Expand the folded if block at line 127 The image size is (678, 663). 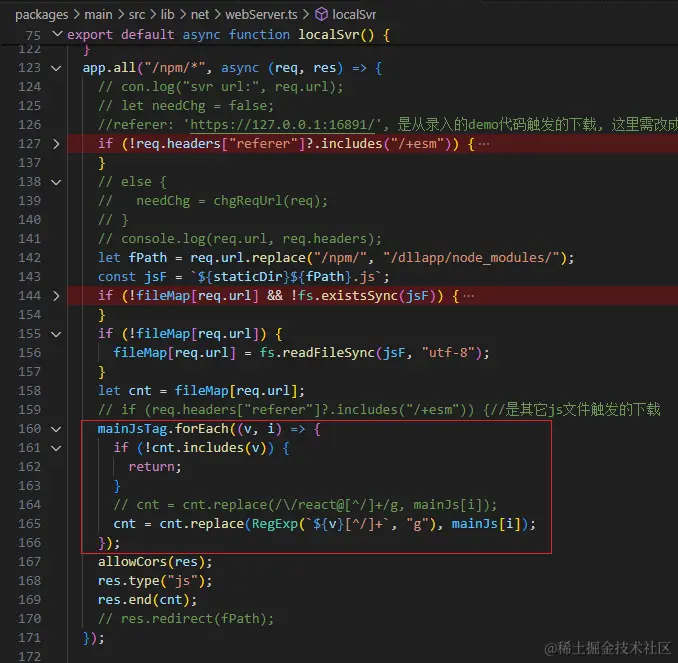pyautogui.click(x=56, y=144)
